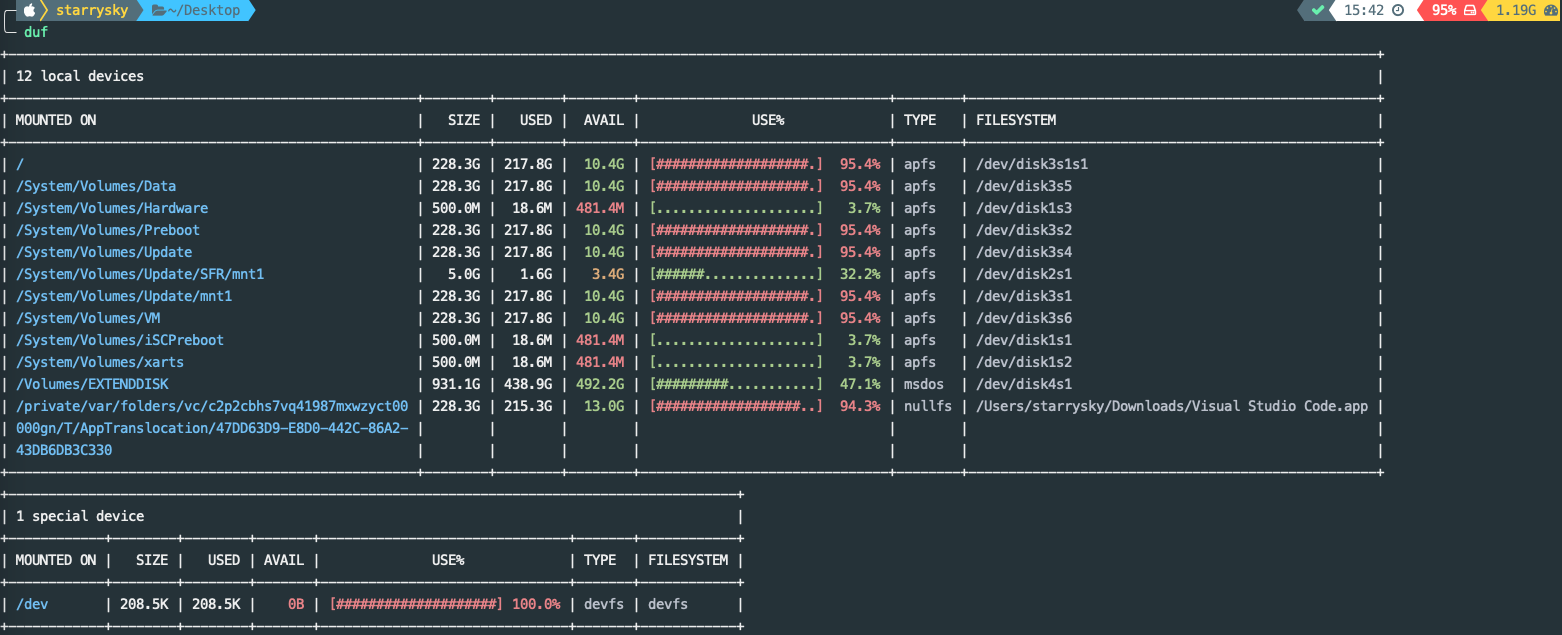Click the 0B available value for /dev

[x=296, y=604]
